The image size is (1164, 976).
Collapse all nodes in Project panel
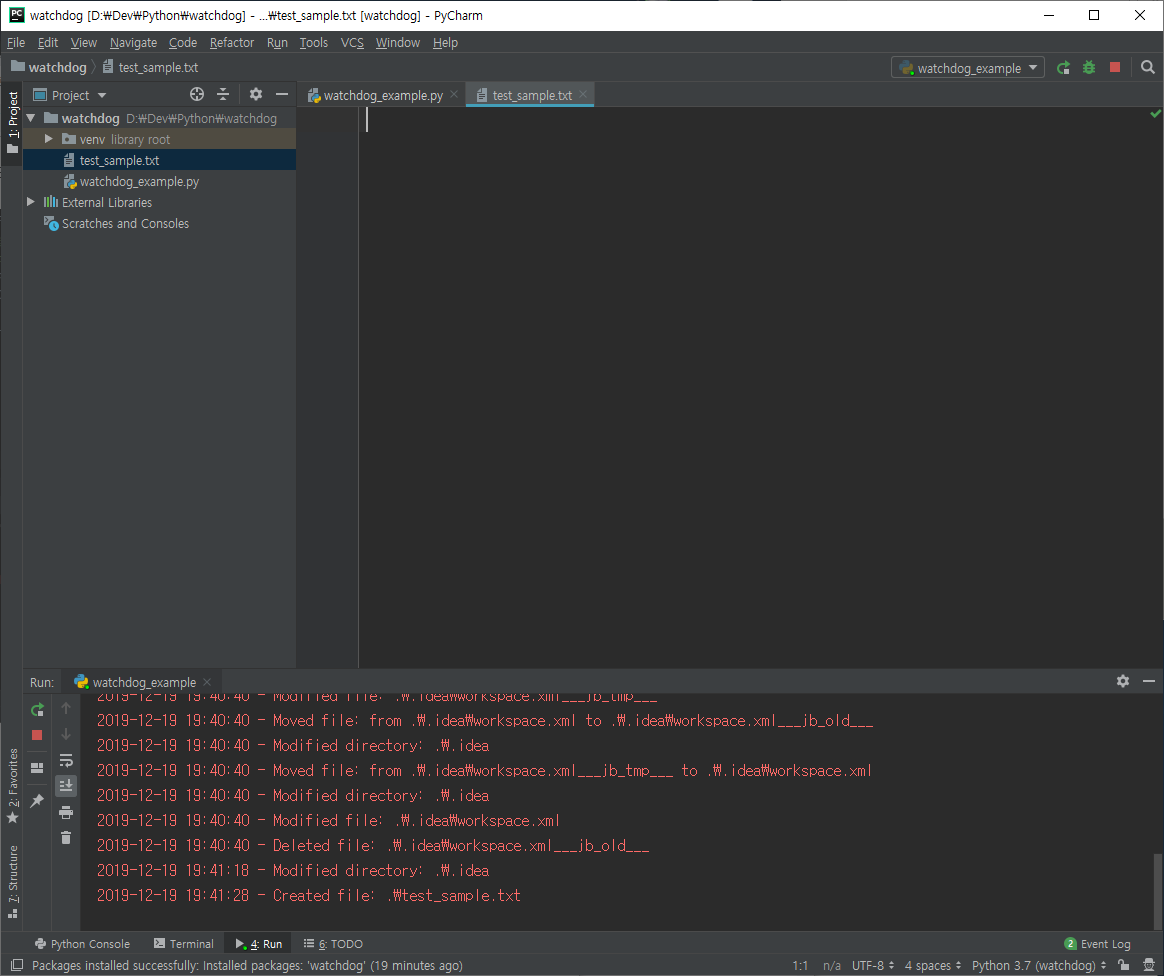click(x=223, y=94)
